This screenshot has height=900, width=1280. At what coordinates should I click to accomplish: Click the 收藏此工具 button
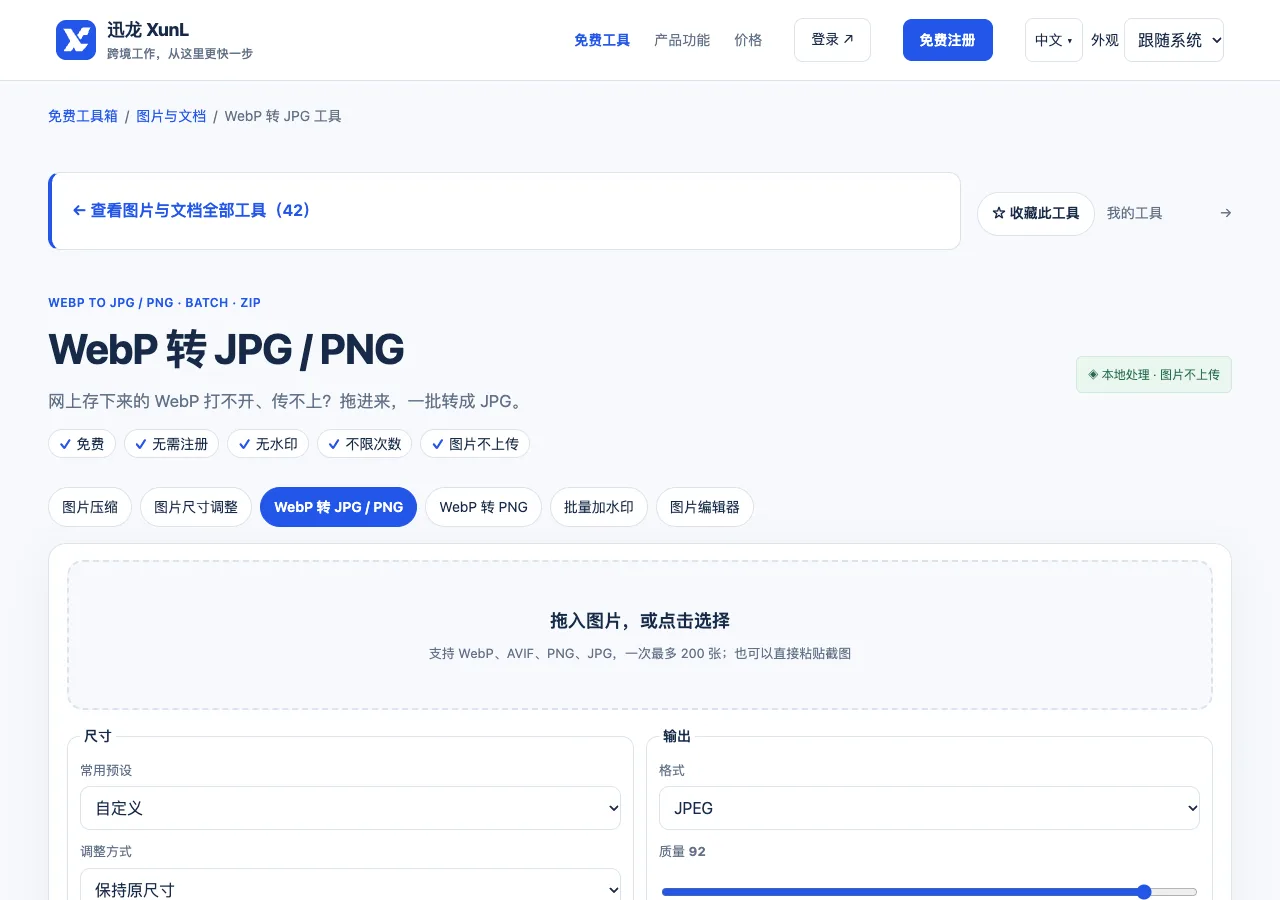pyautogui.click(x=1036, y=213)
